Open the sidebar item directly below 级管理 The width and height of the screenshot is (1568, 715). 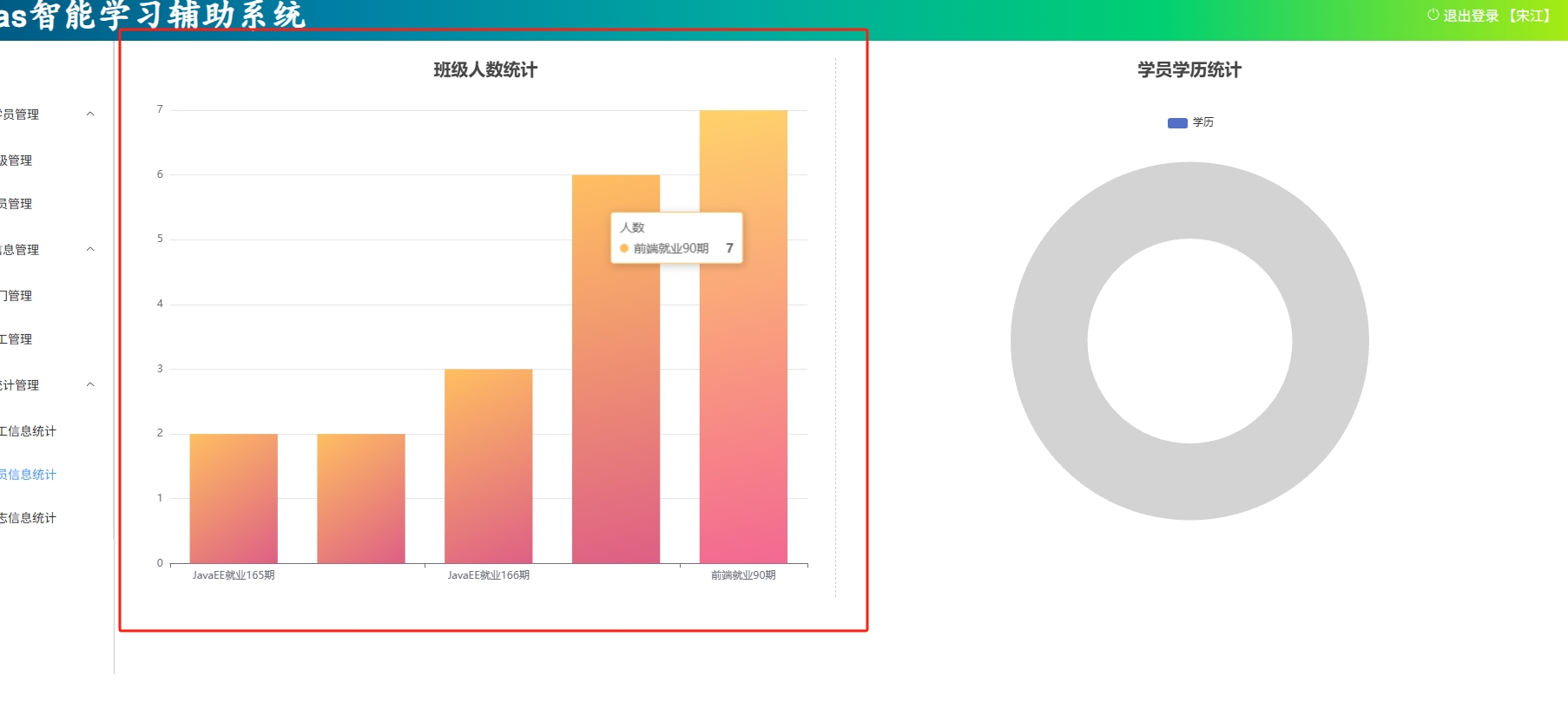(17, 204)
